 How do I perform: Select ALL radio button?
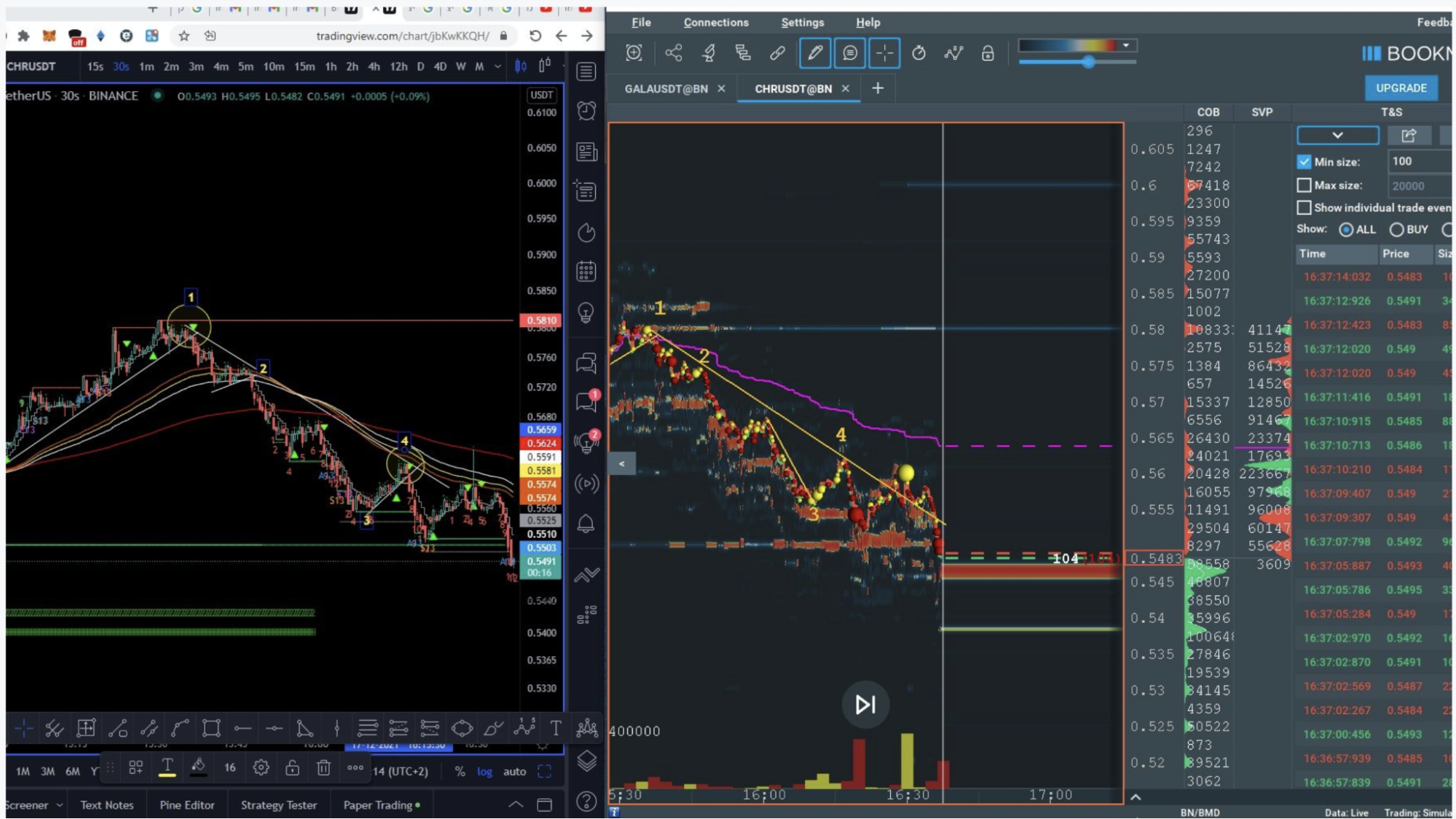pos(1346,230)
